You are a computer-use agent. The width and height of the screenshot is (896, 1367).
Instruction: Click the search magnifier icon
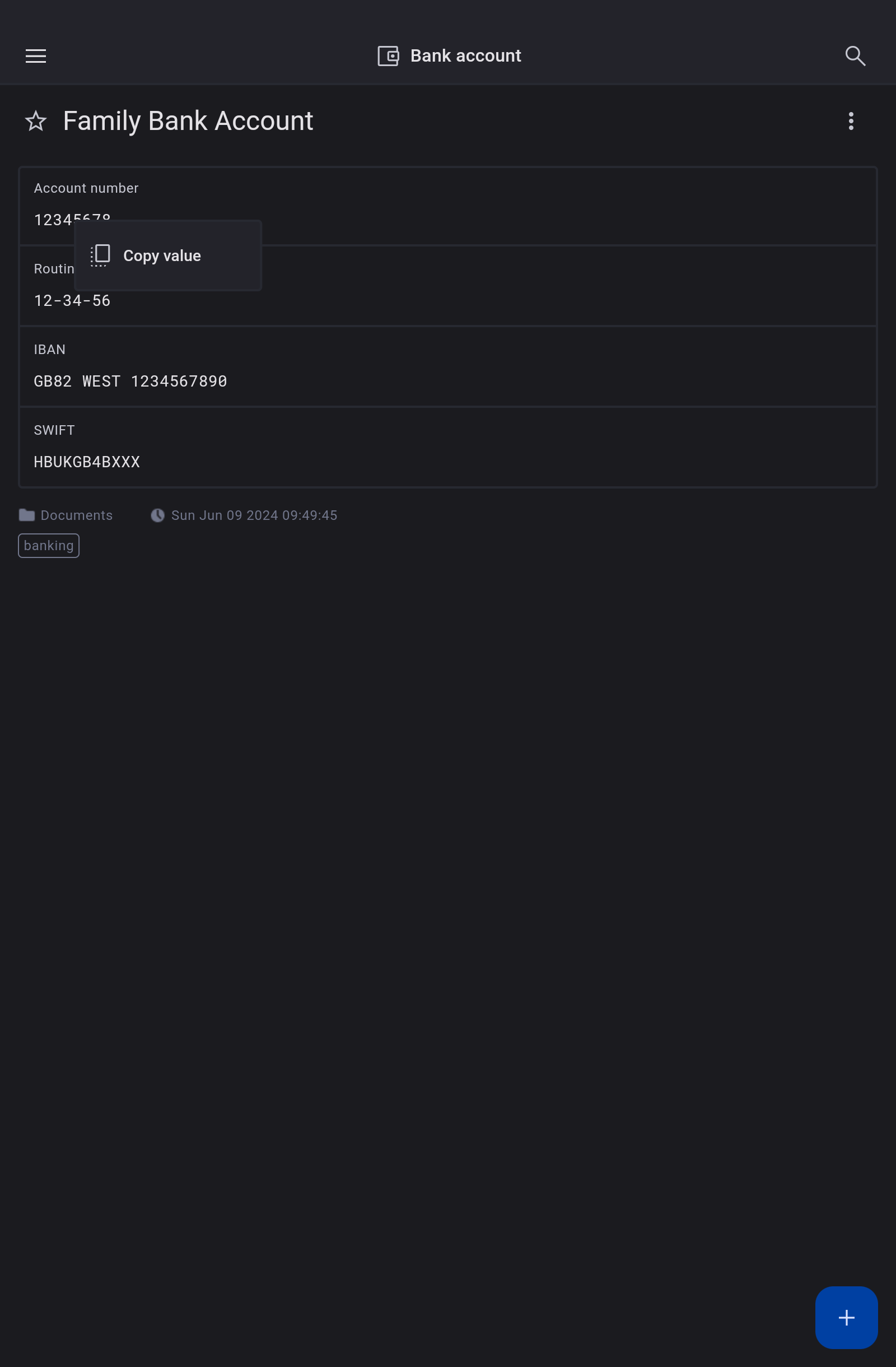point(855,55)
